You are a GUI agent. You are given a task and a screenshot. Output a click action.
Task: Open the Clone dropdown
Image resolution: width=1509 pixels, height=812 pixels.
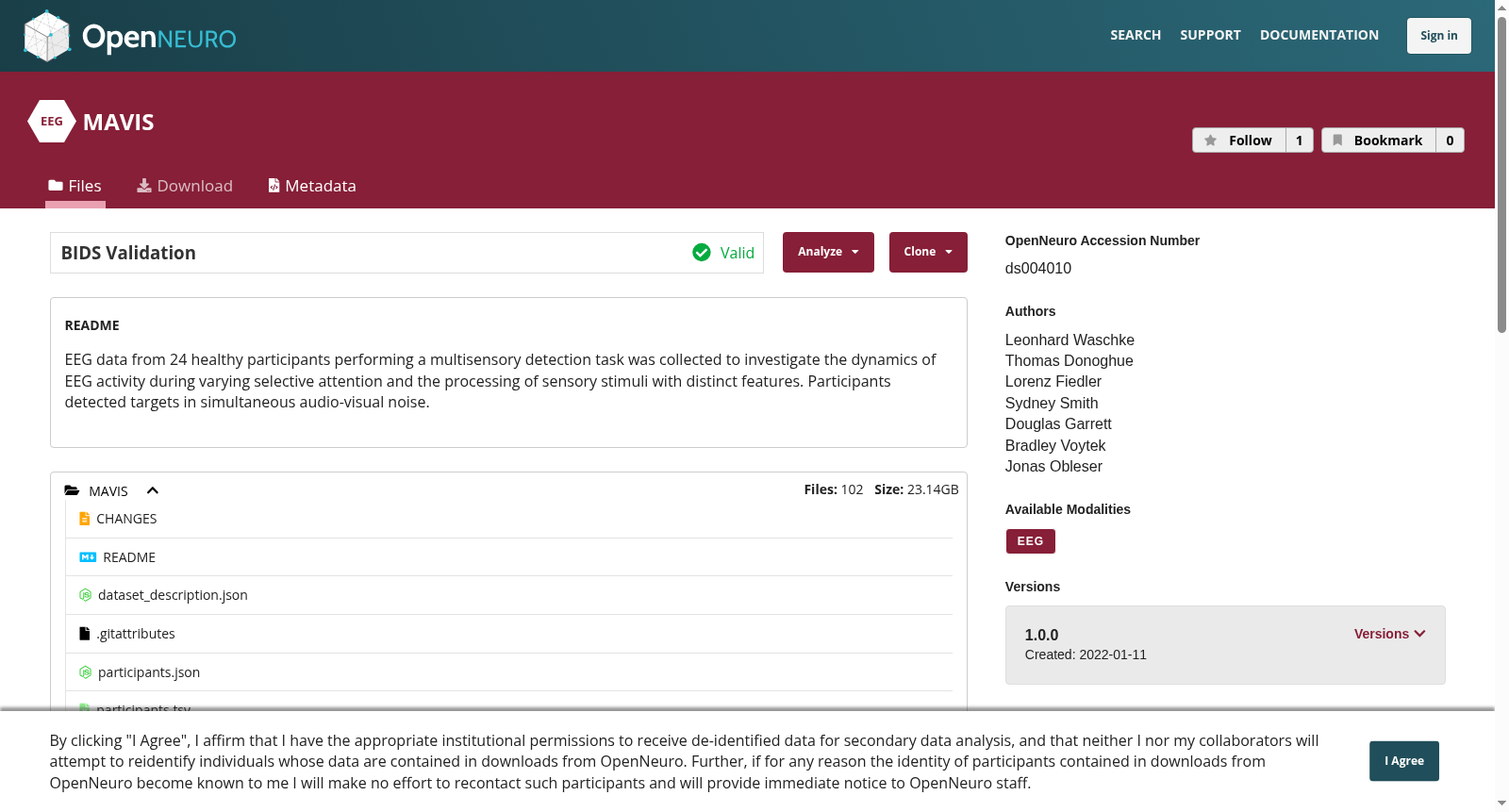point(928,252)
